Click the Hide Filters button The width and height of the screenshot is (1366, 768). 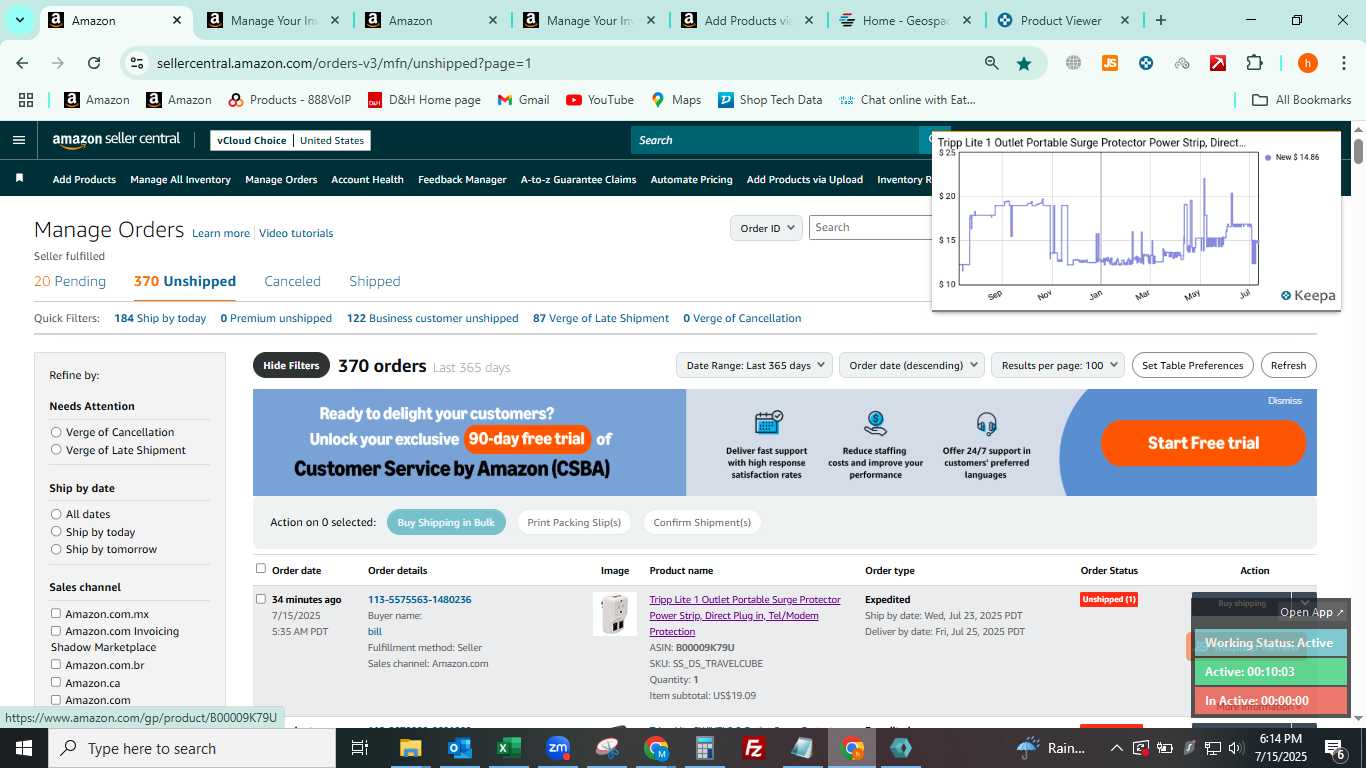point(291,365)
